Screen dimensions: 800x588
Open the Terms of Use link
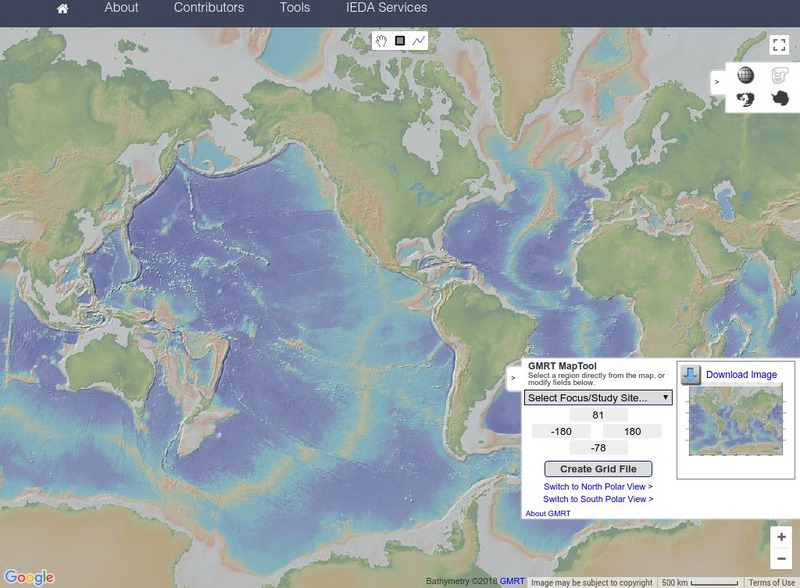[x=771, y=582]
